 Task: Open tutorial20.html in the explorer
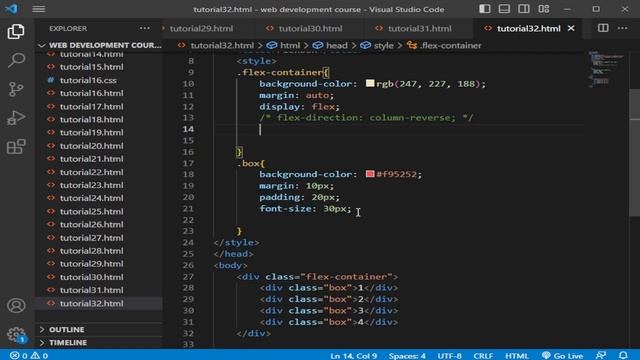pos(99,146)
